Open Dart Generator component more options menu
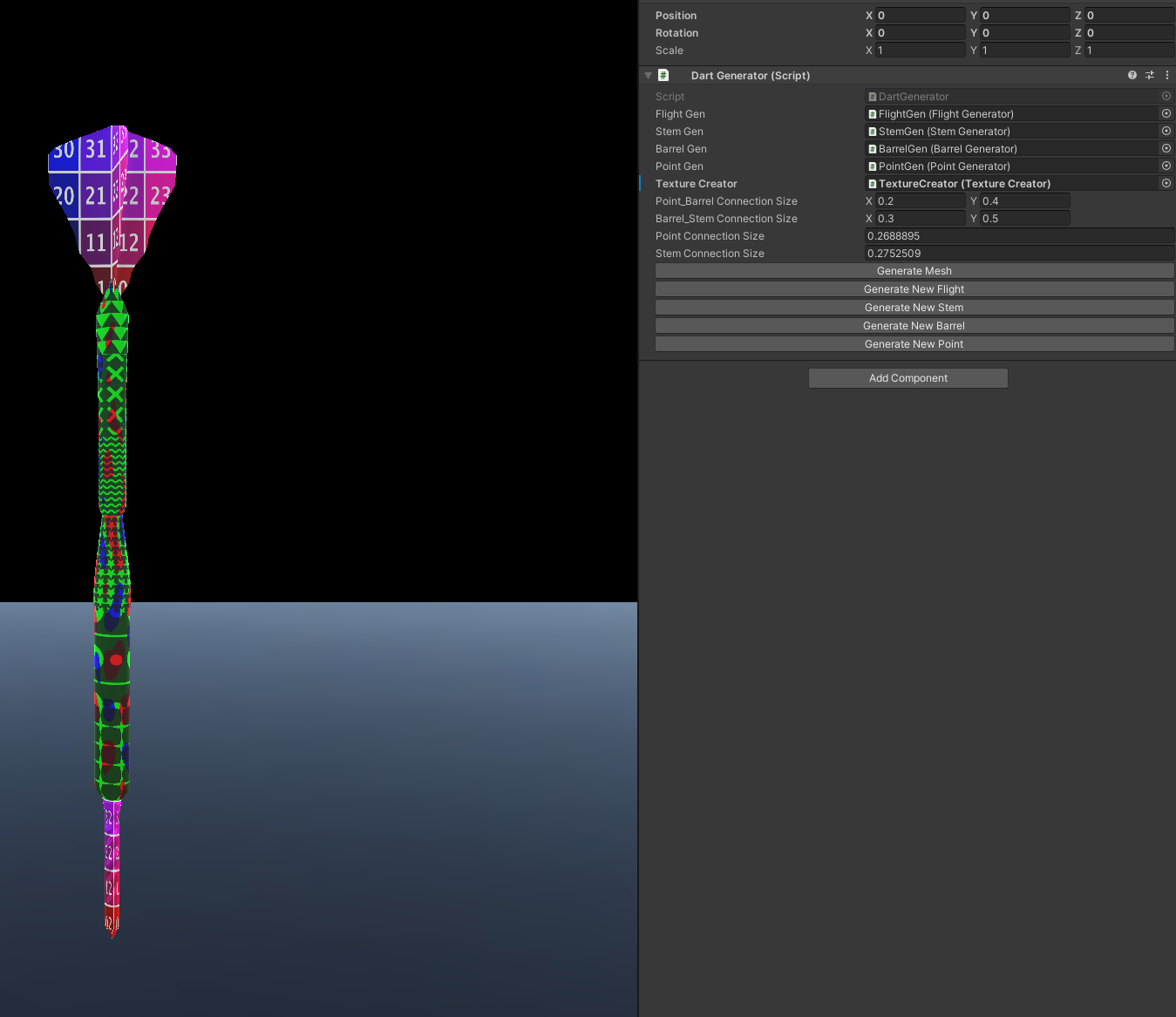The image size is (1176, 1017). (x=1166, y=76)
